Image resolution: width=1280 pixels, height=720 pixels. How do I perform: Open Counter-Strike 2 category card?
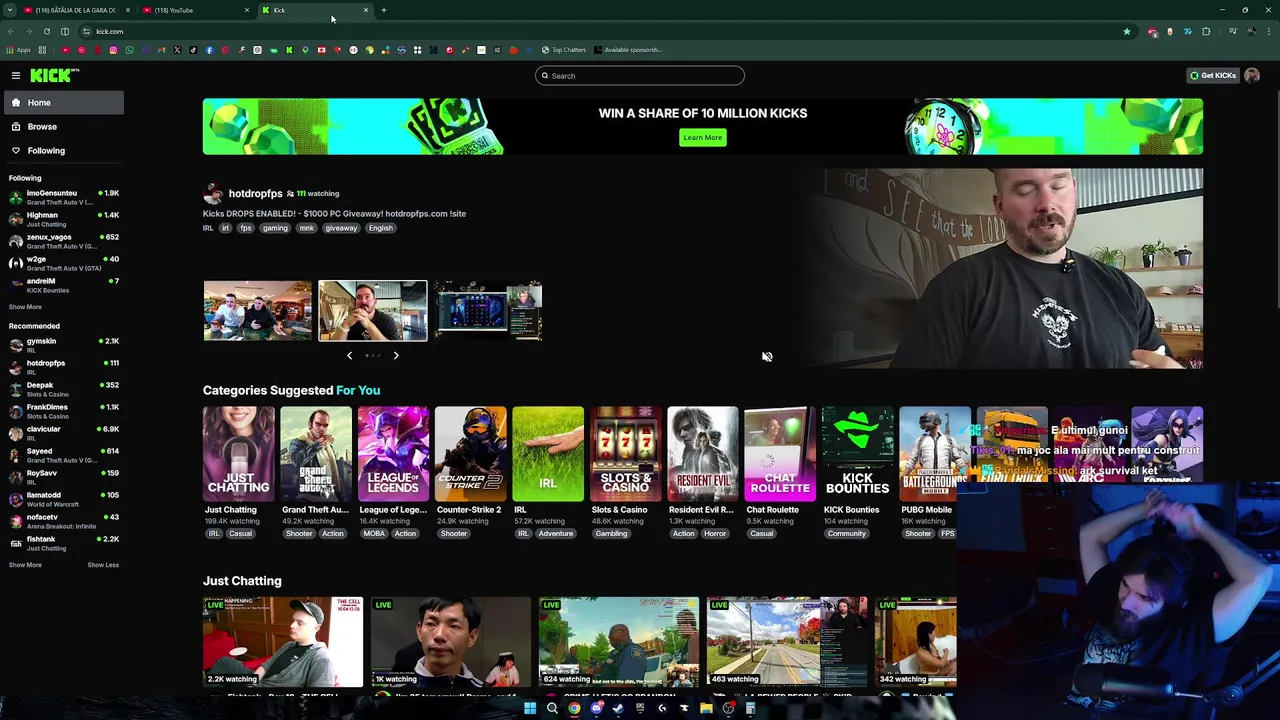pos(470,453)
